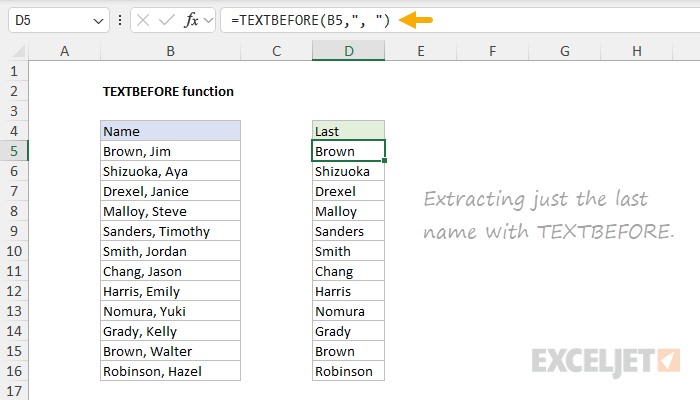The width and height of the screenshot is (700, 400).
Task: Select row 10 header
Action: click(x=14, y=251)
